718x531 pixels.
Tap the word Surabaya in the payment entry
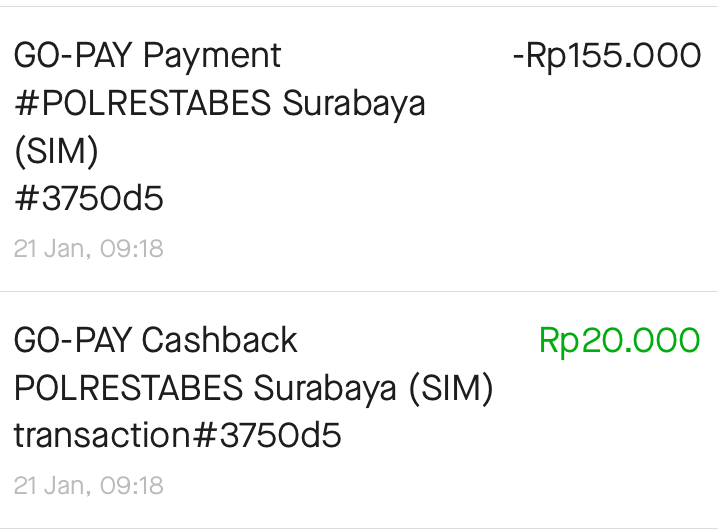[x=354, y=104]
